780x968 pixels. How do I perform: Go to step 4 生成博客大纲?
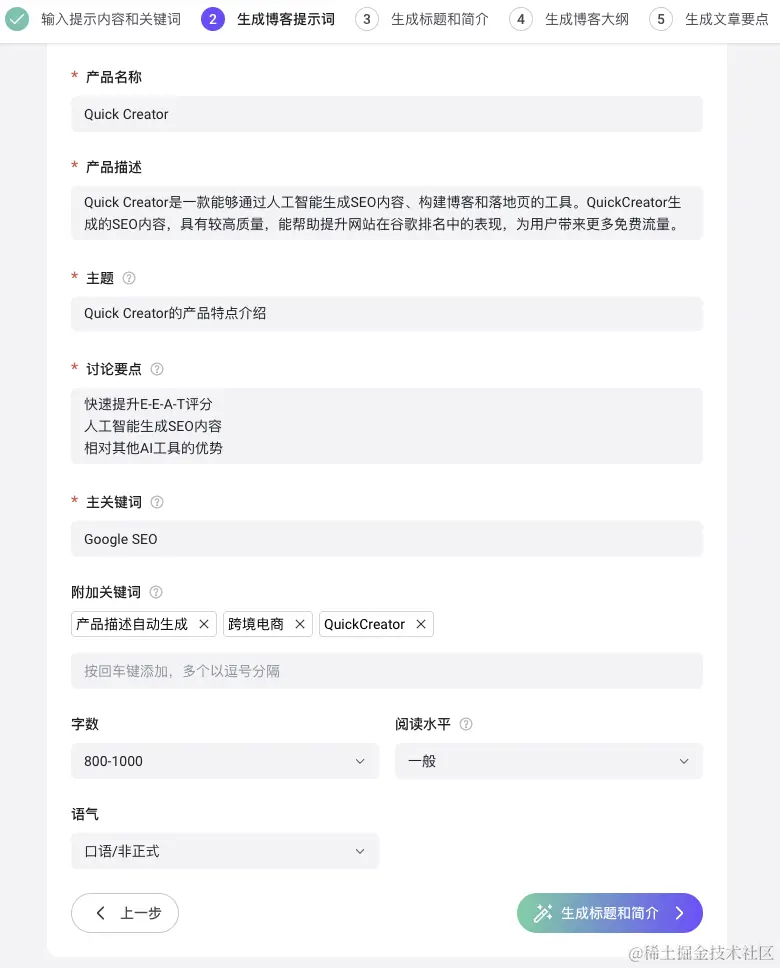pos(569,19)
